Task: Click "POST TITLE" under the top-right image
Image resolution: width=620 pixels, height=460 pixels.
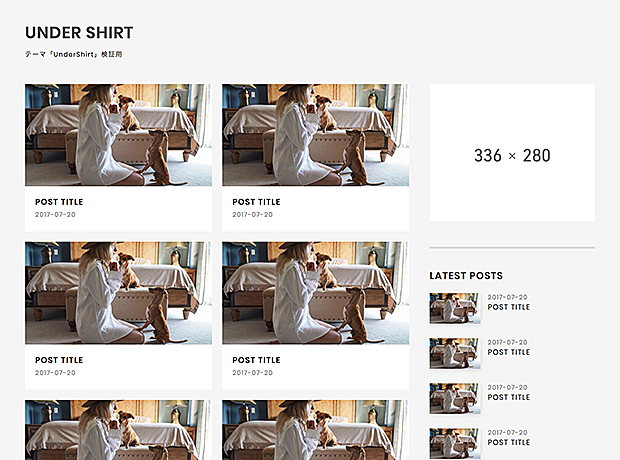Action: 256,202
